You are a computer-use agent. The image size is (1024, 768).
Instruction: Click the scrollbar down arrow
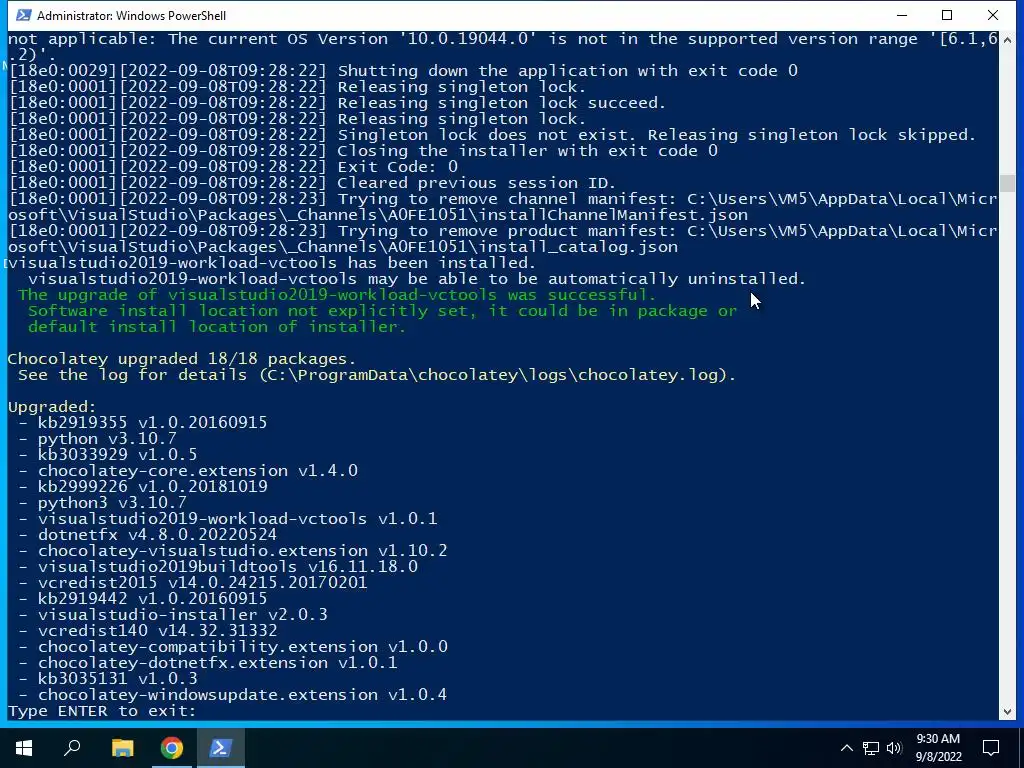1007,711
